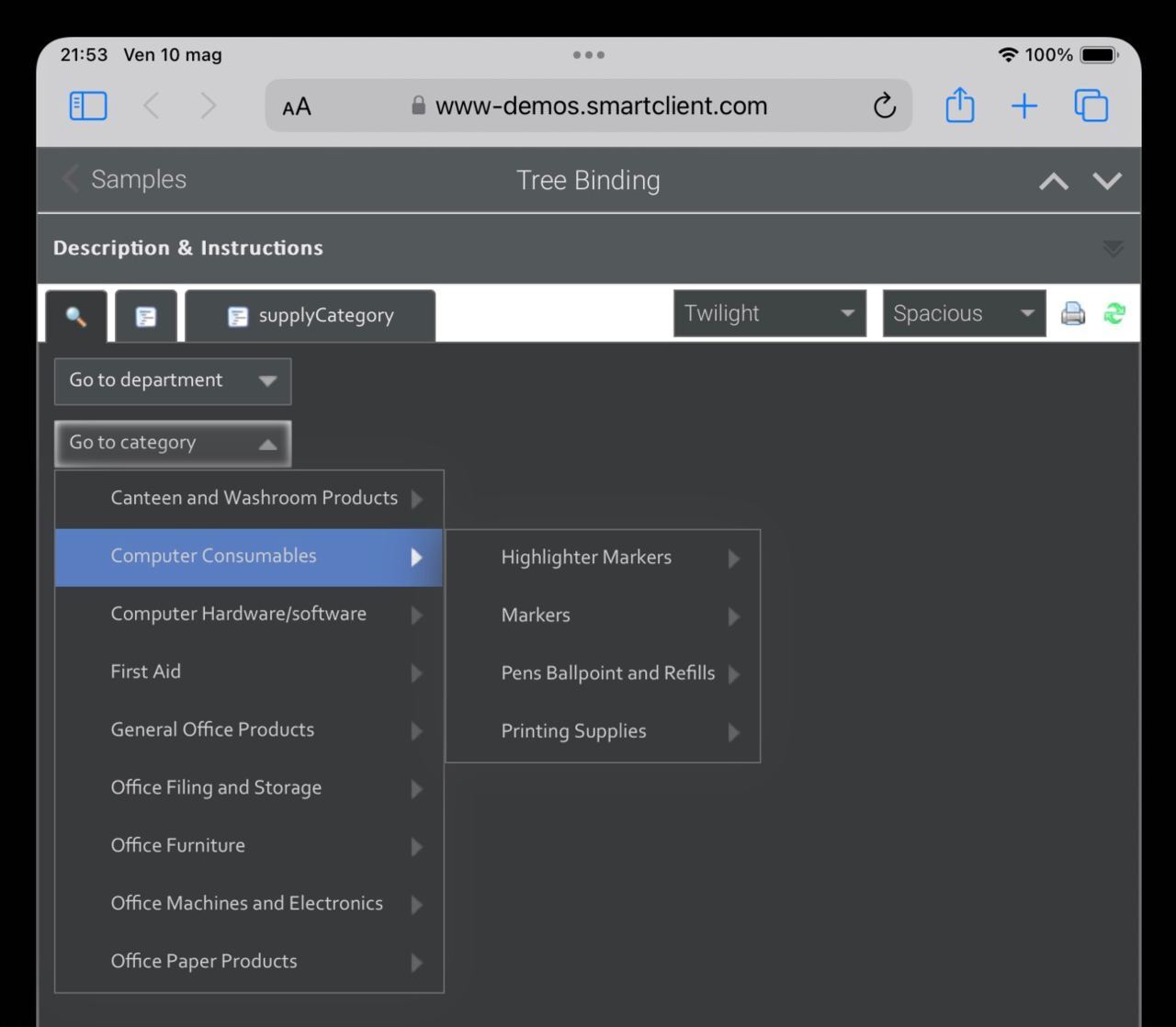Toggle the Safari sidebar icon
1176x1027 pixels.
[x=88, y=106]
